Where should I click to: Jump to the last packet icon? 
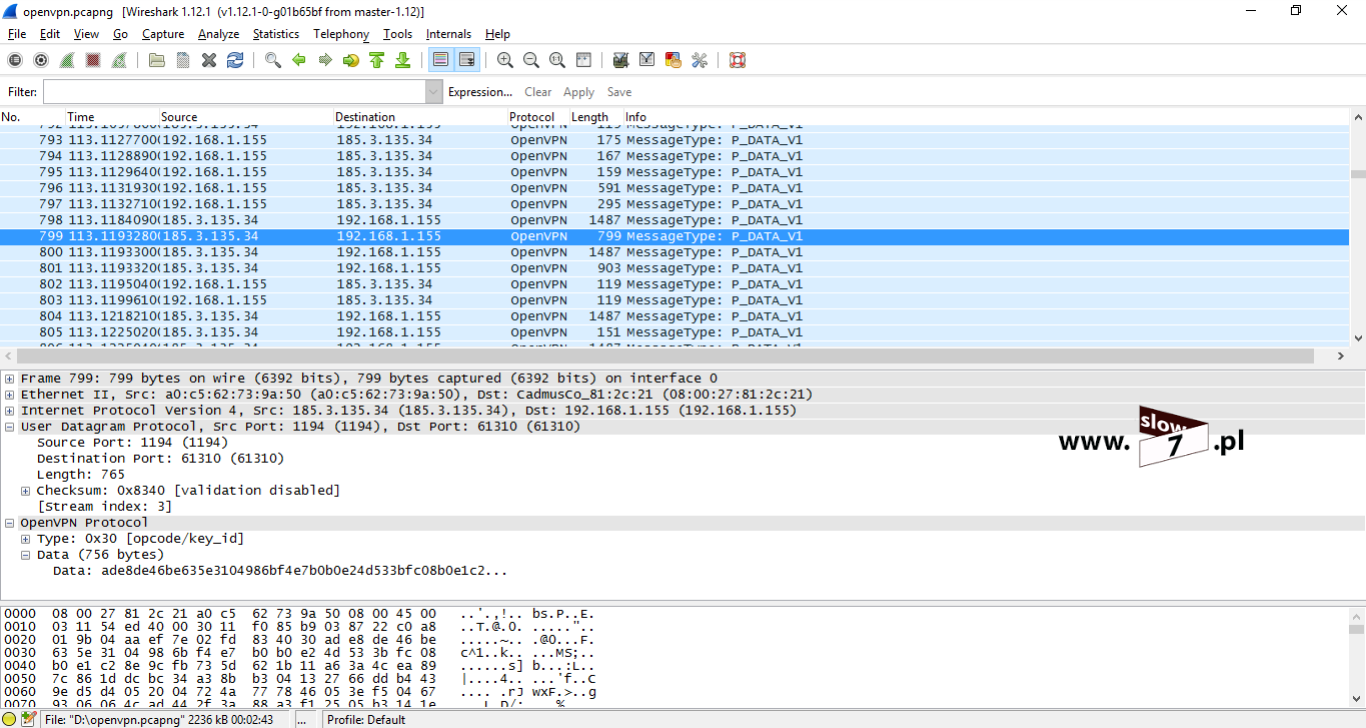pyautogui.click(x=403, y=60)
